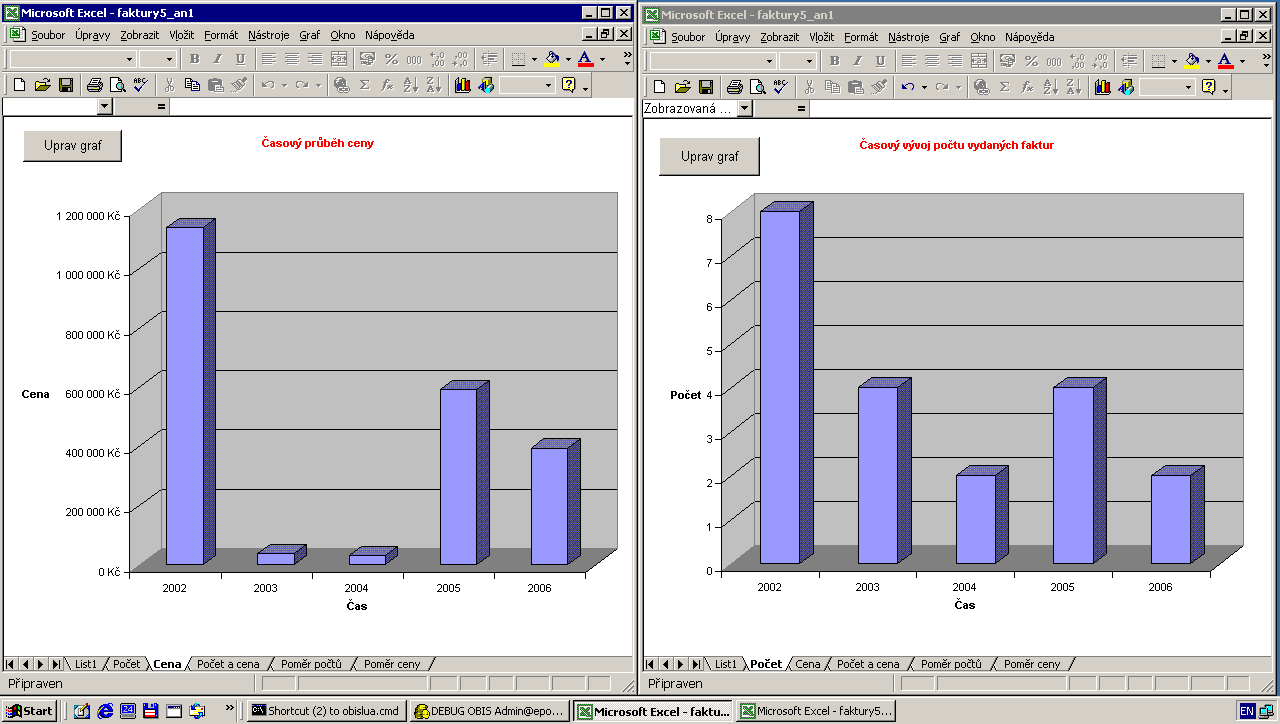Open the 'Zobrazovaná ...' name box dropdown
Viewport: 1280px width, 724px height.
[x=744, y=108]
